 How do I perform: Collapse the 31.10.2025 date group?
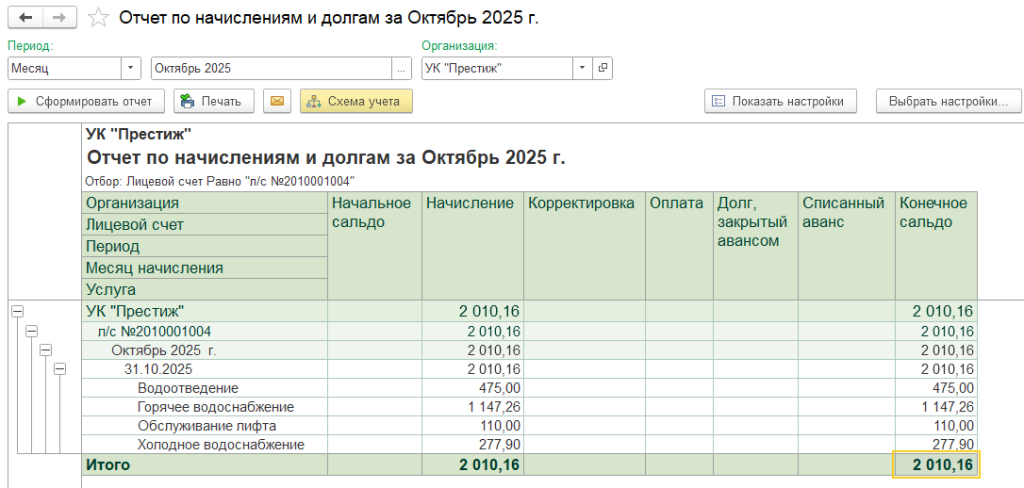[59, 369]
